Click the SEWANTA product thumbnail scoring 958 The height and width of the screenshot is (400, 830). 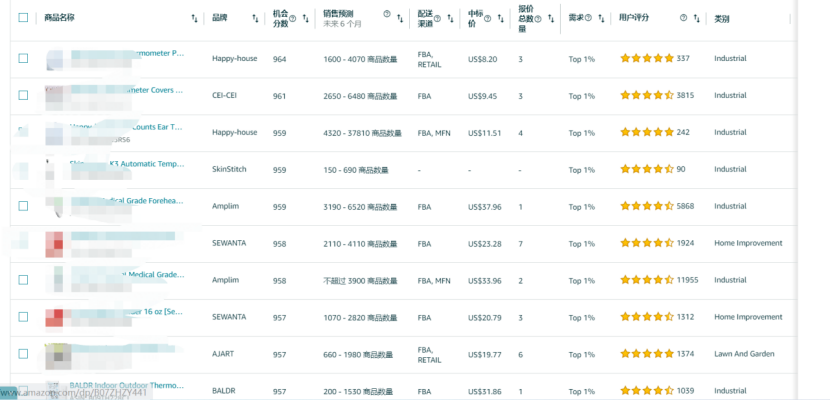[56, 243]
